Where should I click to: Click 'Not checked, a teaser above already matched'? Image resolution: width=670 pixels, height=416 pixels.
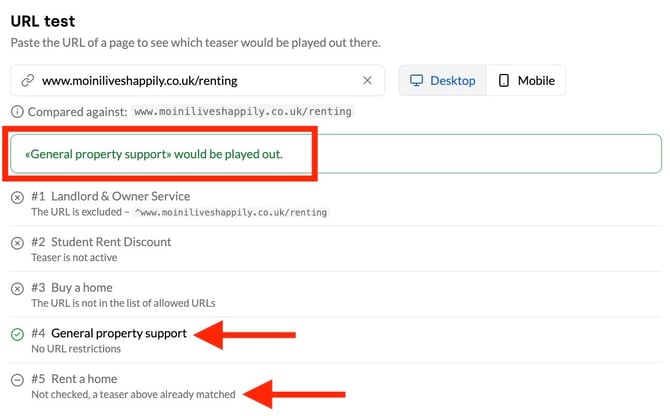[133, 395]
